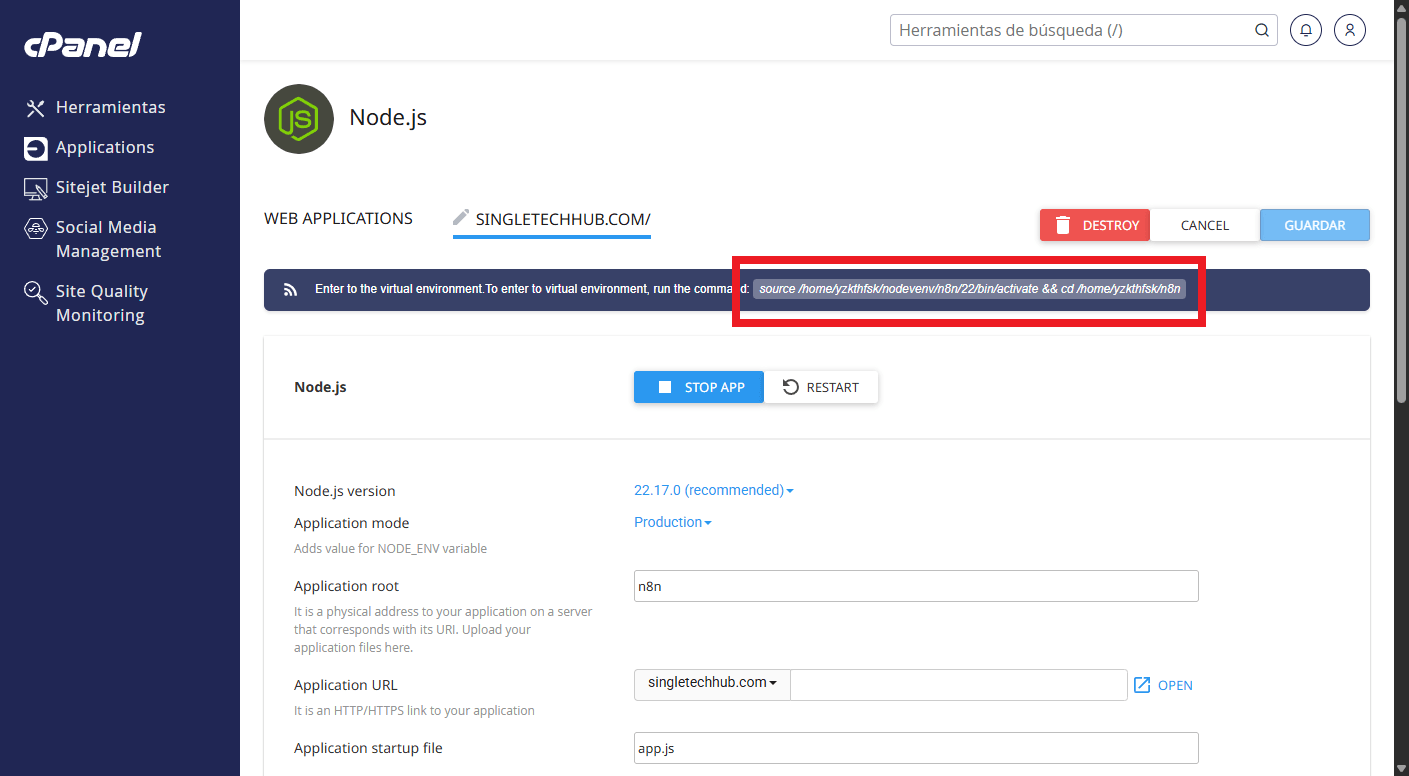Click the 'Node.js version' label
Screen dimensions: 1409x776
(x=345, y=491)
